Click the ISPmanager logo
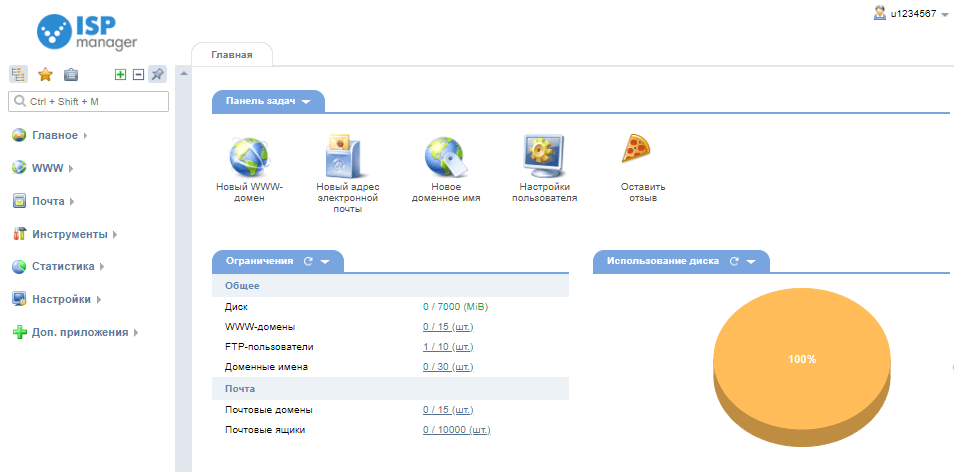This screenshot has height=472, width=954. (x=87, y=32)
